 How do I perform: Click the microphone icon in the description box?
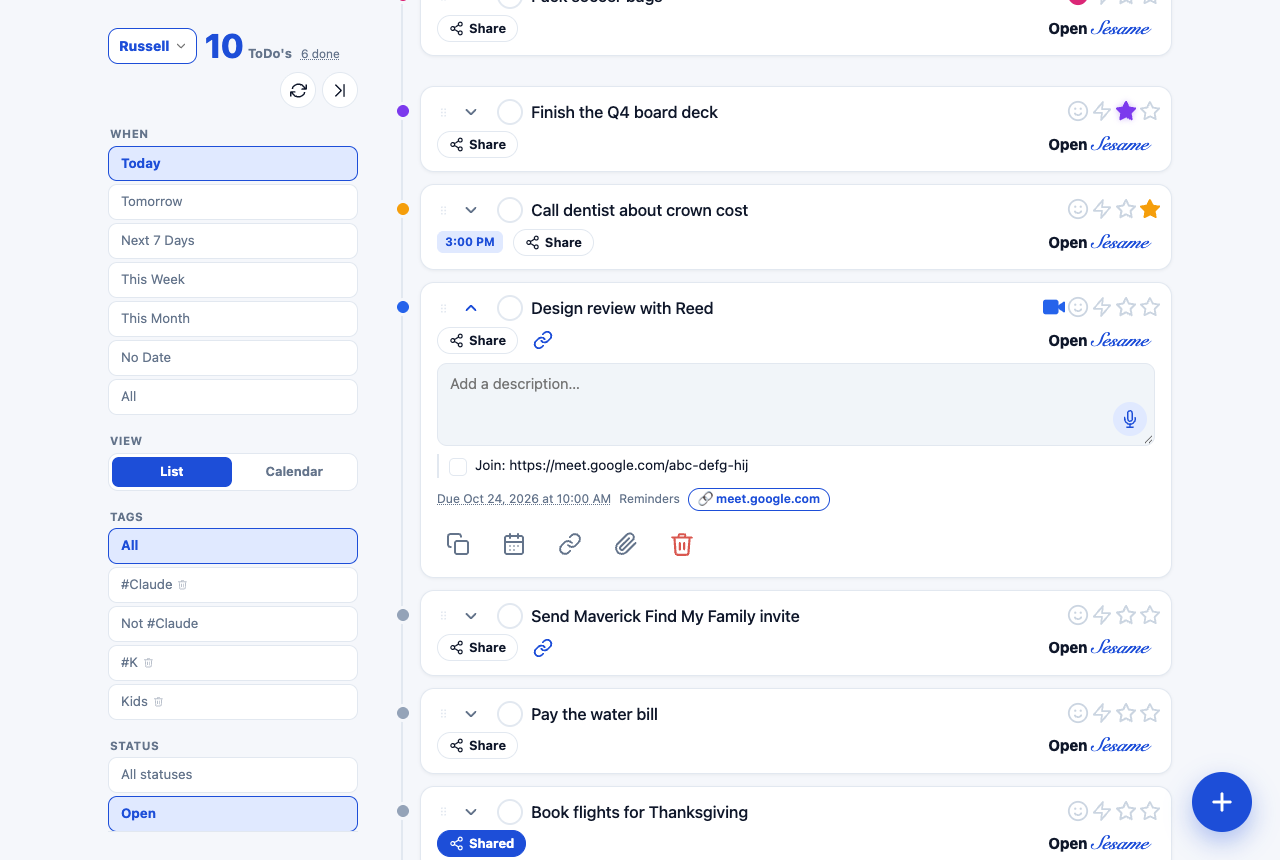coord(1130,419)
